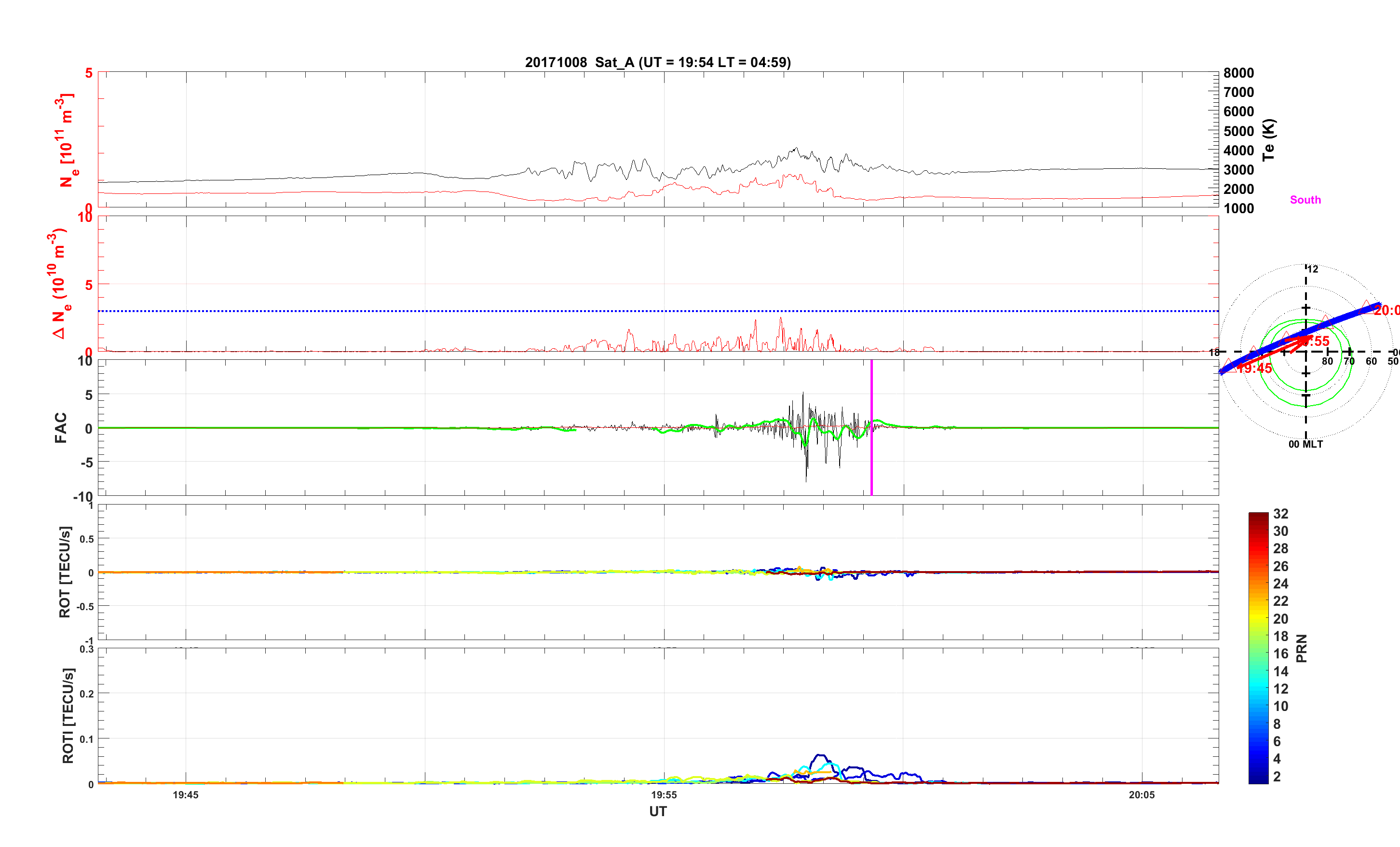Click the 'FAC' y-axis label

pos(61,427)
